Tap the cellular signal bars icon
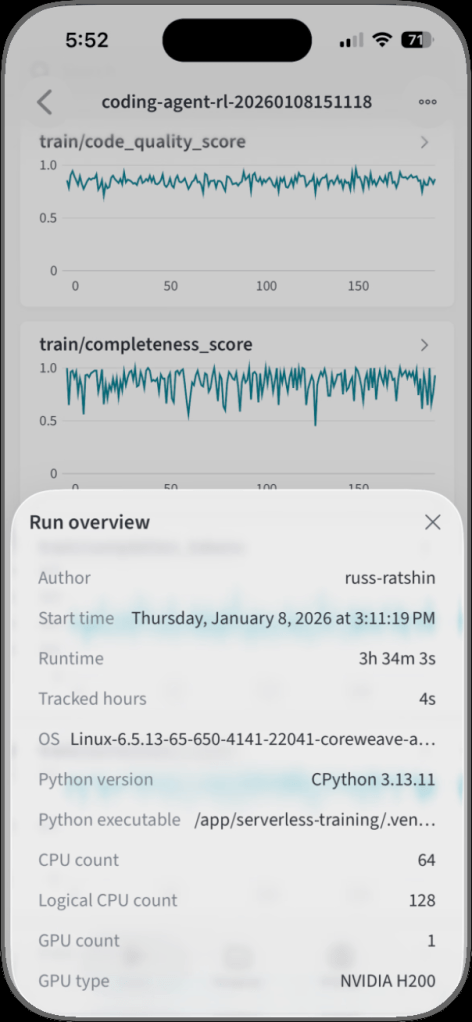 tap(351, 40)
